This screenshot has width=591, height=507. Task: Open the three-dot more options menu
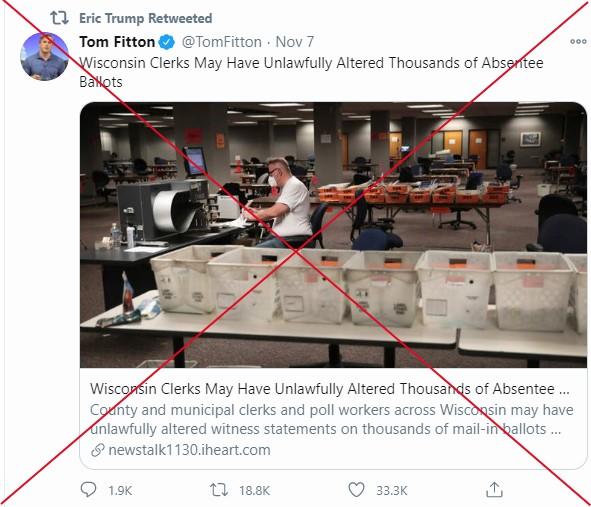coord(578,41)
